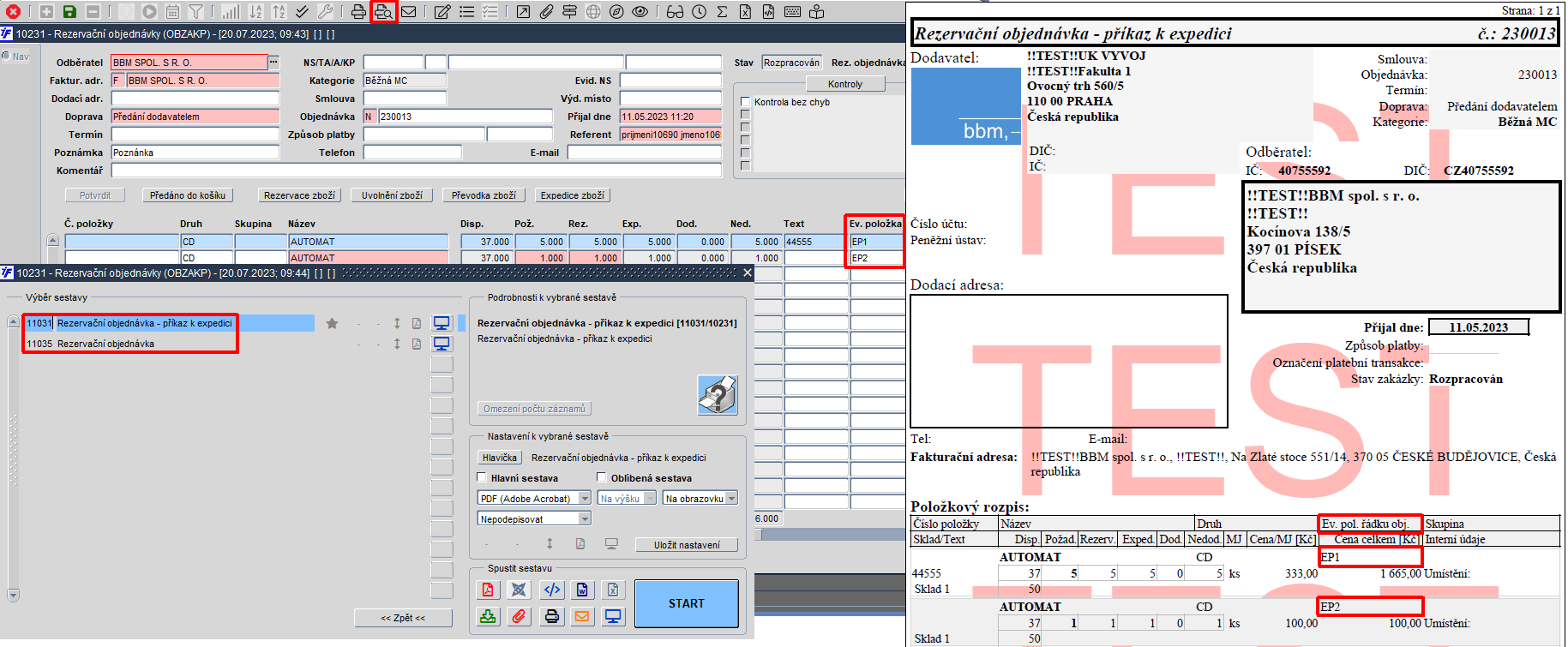Click the glasses icon in the toolbar
The width and height of the screenshot is (1568, 647).
click(676, 12)
